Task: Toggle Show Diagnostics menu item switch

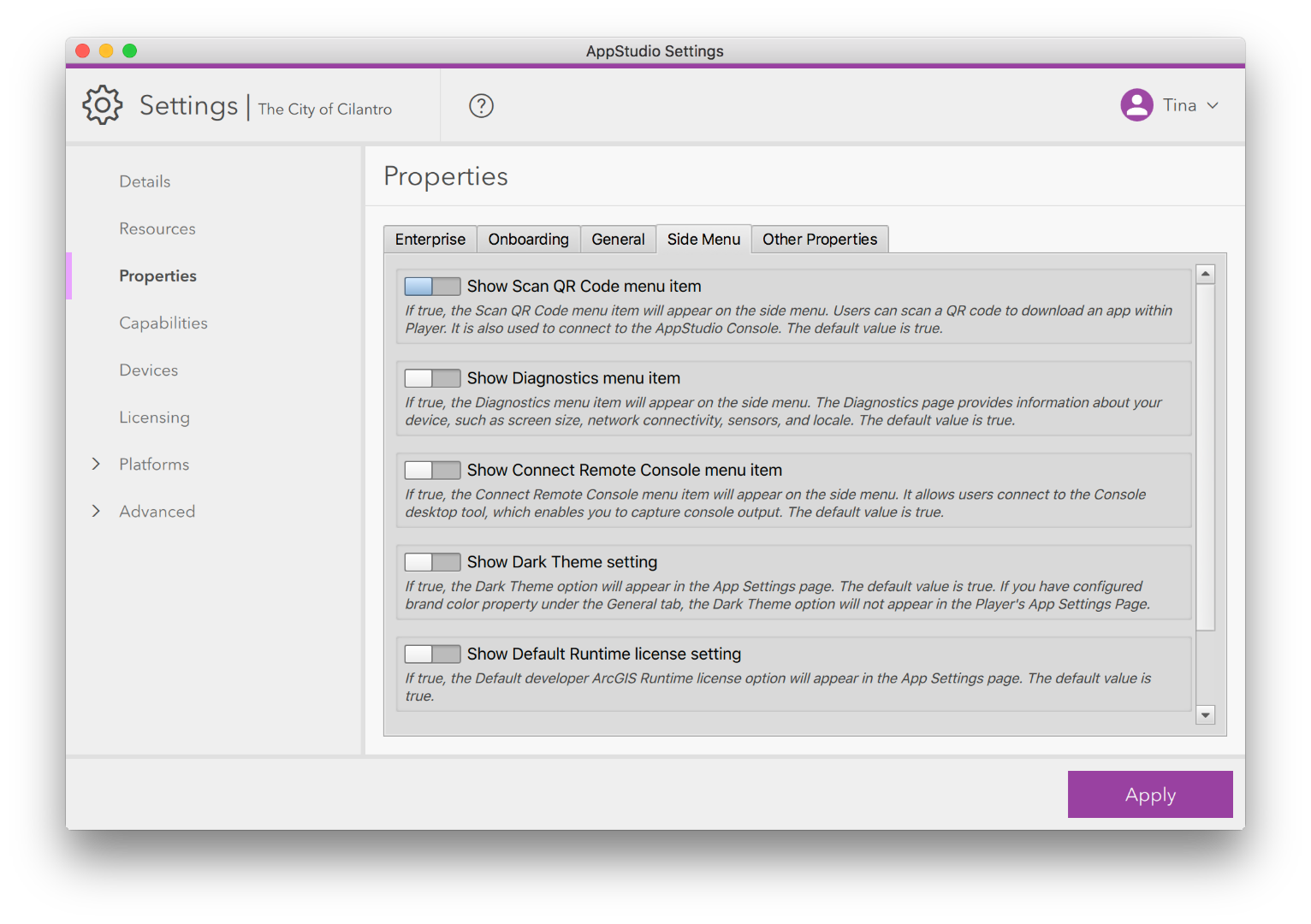Action: pyautogui.click(x=432, y=378)
